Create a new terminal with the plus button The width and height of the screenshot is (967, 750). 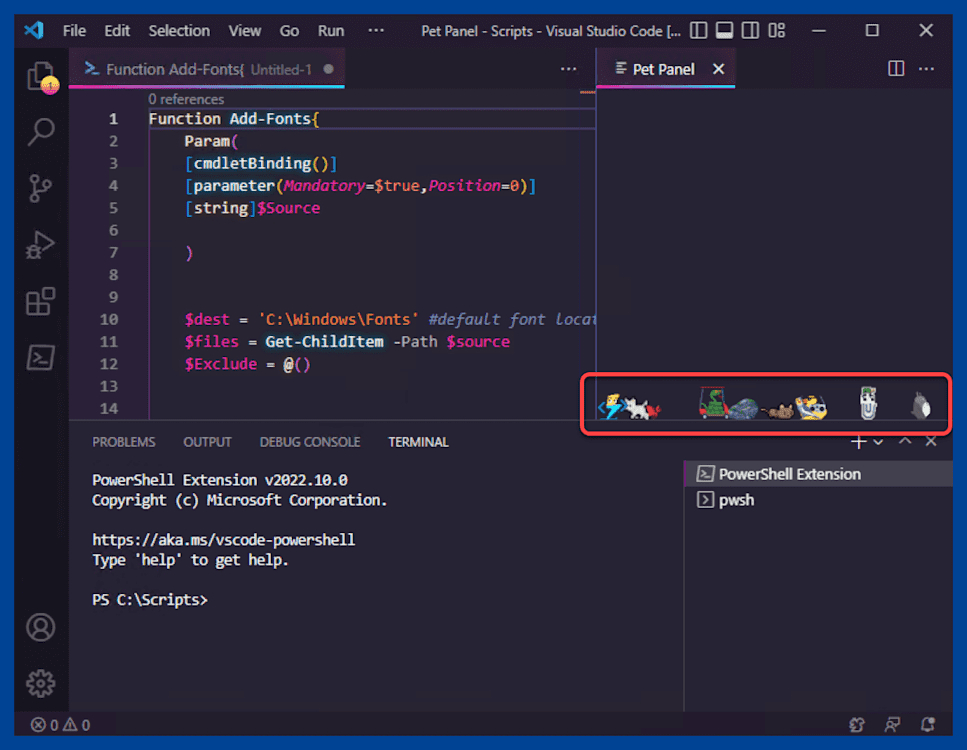click(858, 442)
